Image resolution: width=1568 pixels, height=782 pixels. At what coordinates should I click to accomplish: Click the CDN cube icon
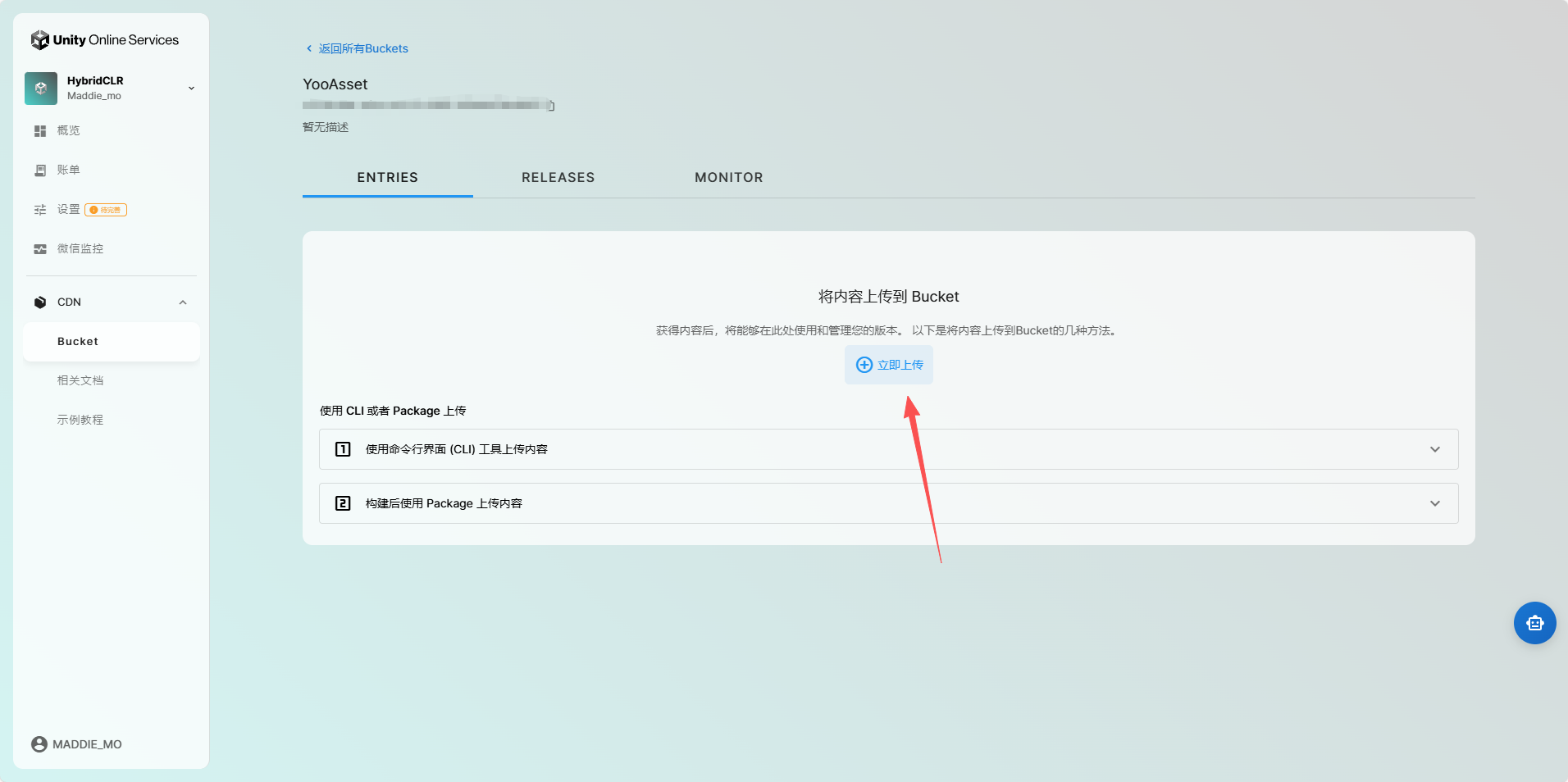[40, 302]
